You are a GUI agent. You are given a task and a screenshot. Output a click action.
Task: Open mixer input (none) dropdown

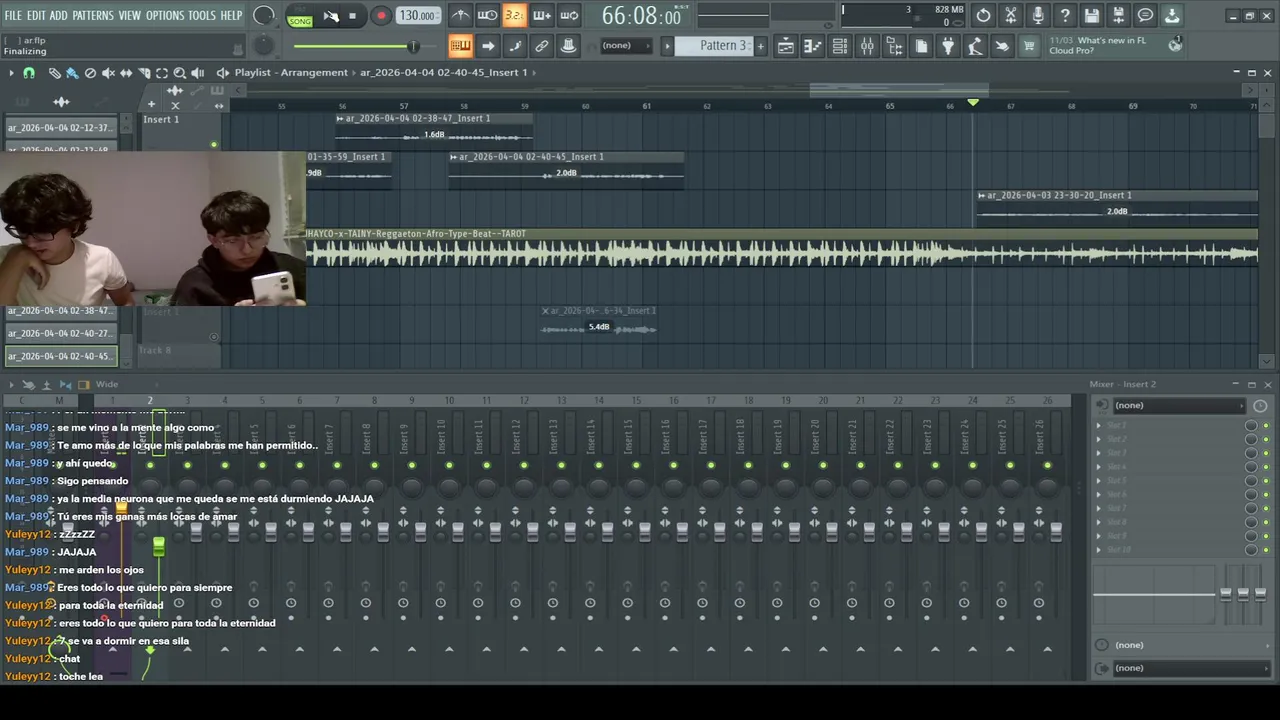click(1178, 405)
